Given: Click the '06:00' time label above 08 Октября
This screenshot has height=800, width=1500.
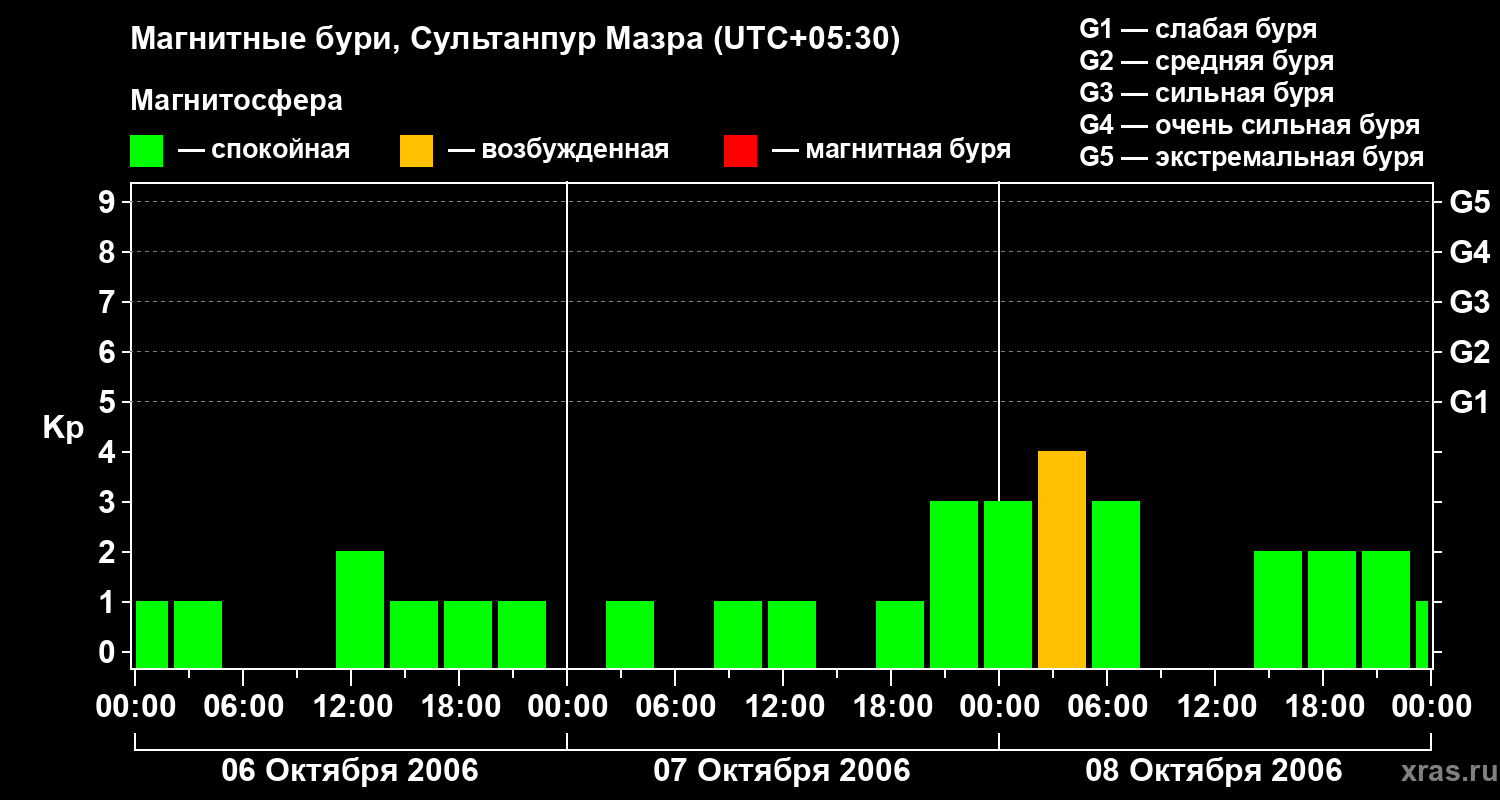Looking at the screenshot, I should [1107, 707].
